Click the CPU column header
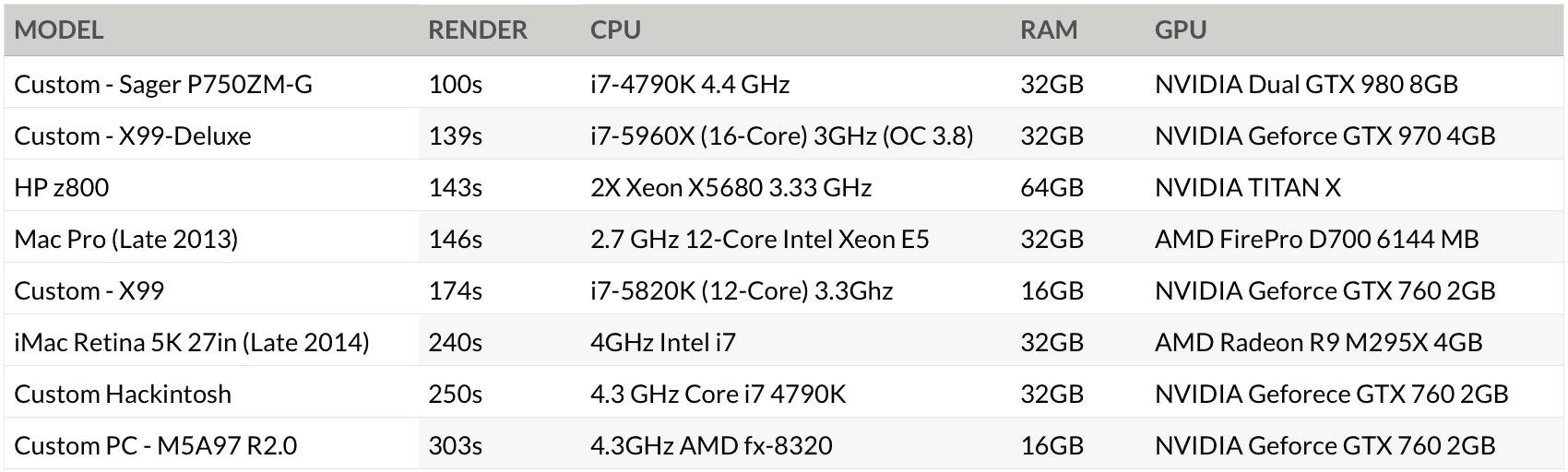 pyautogui.click(x=615, y=30)
